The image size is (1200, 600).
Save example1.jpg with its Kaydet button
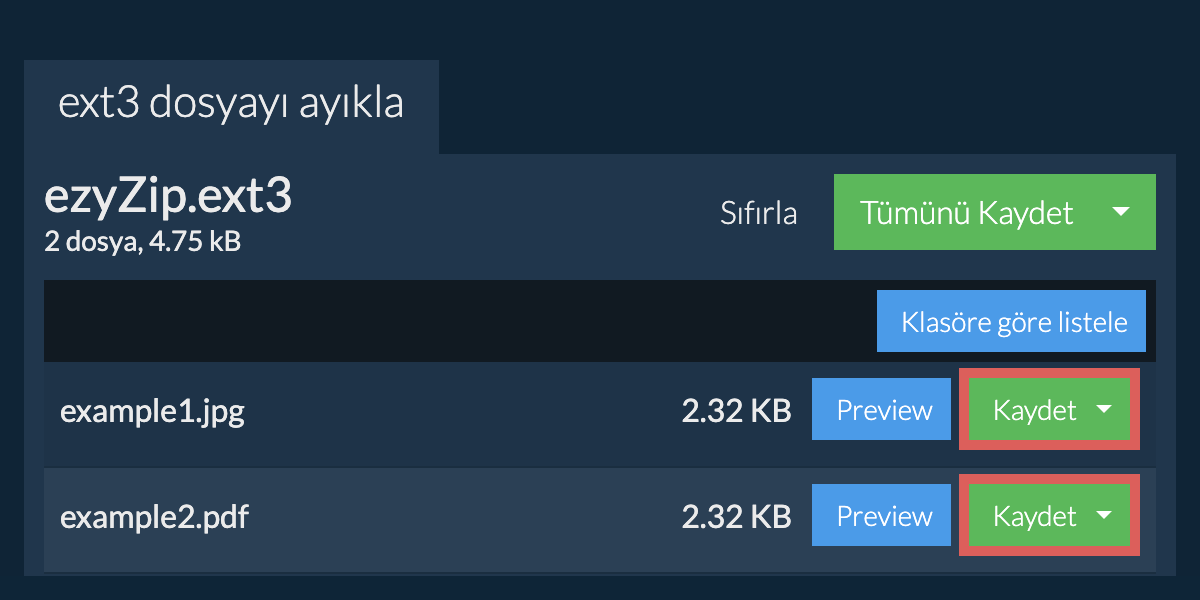[x=1034, y=410]
